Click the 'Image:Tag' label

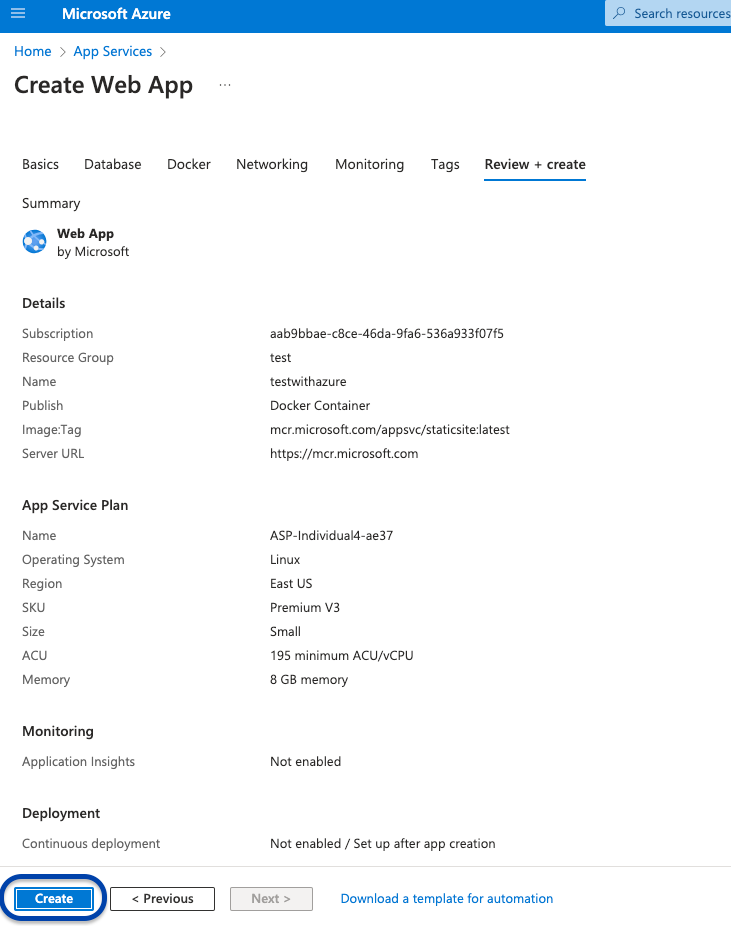[51, 430]
